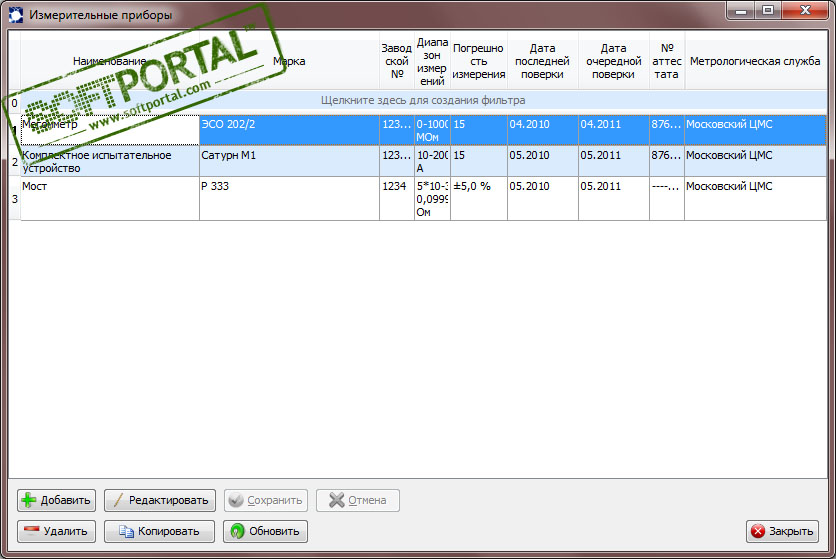Click the filter row 'Щелкните здесь для создания фильтра'
Image resolution: width=836 pixels, height=559 pixels.
423,100
